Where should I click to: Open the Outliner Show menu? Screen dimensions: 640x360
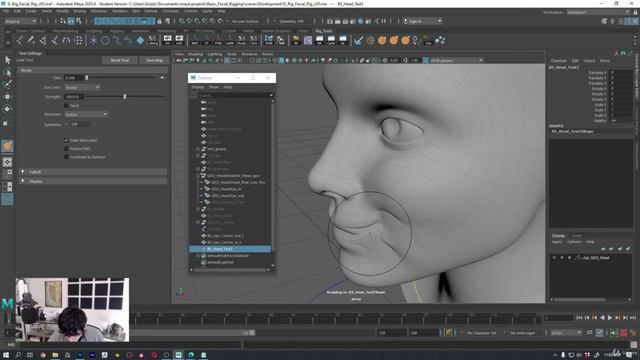coord(214,87)
